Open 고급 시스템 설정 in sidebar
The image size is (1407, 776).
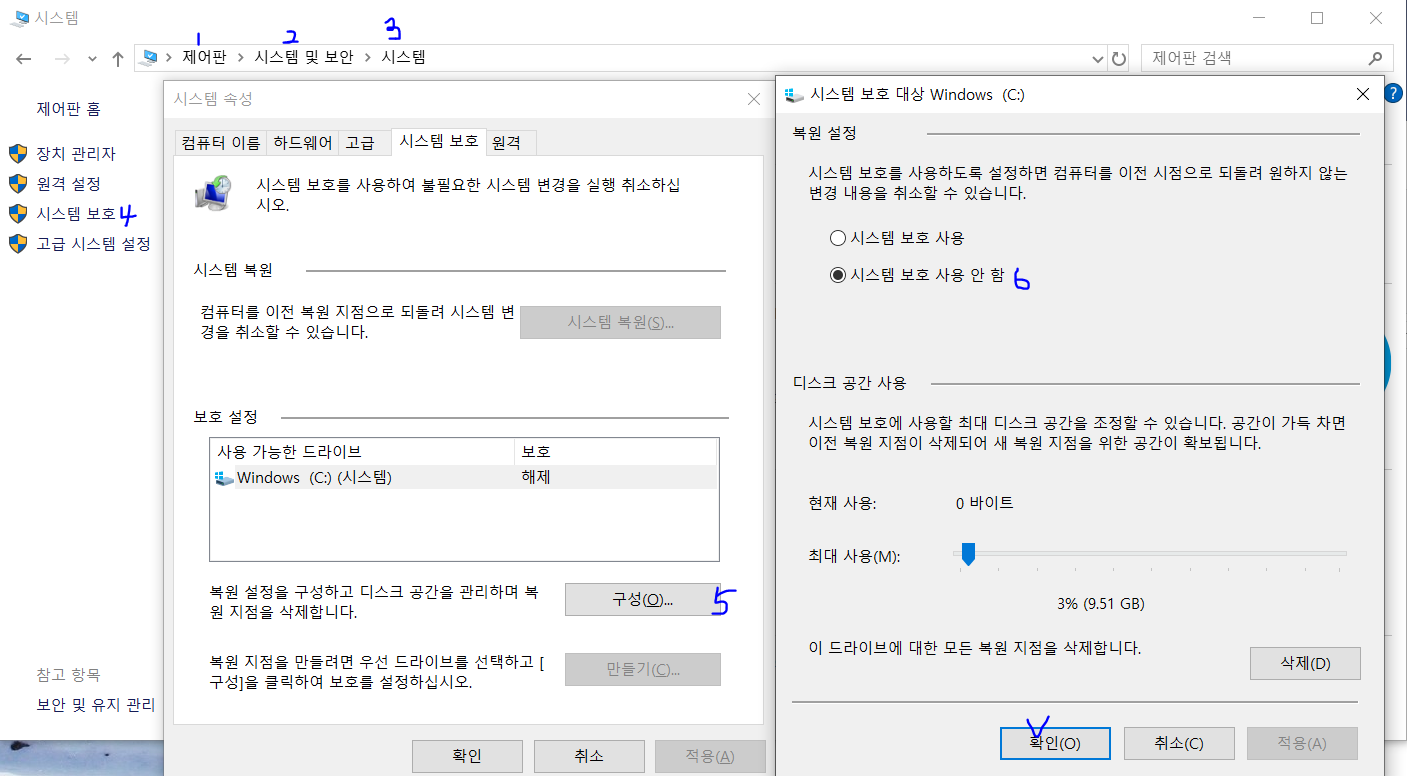pos(93,243)
